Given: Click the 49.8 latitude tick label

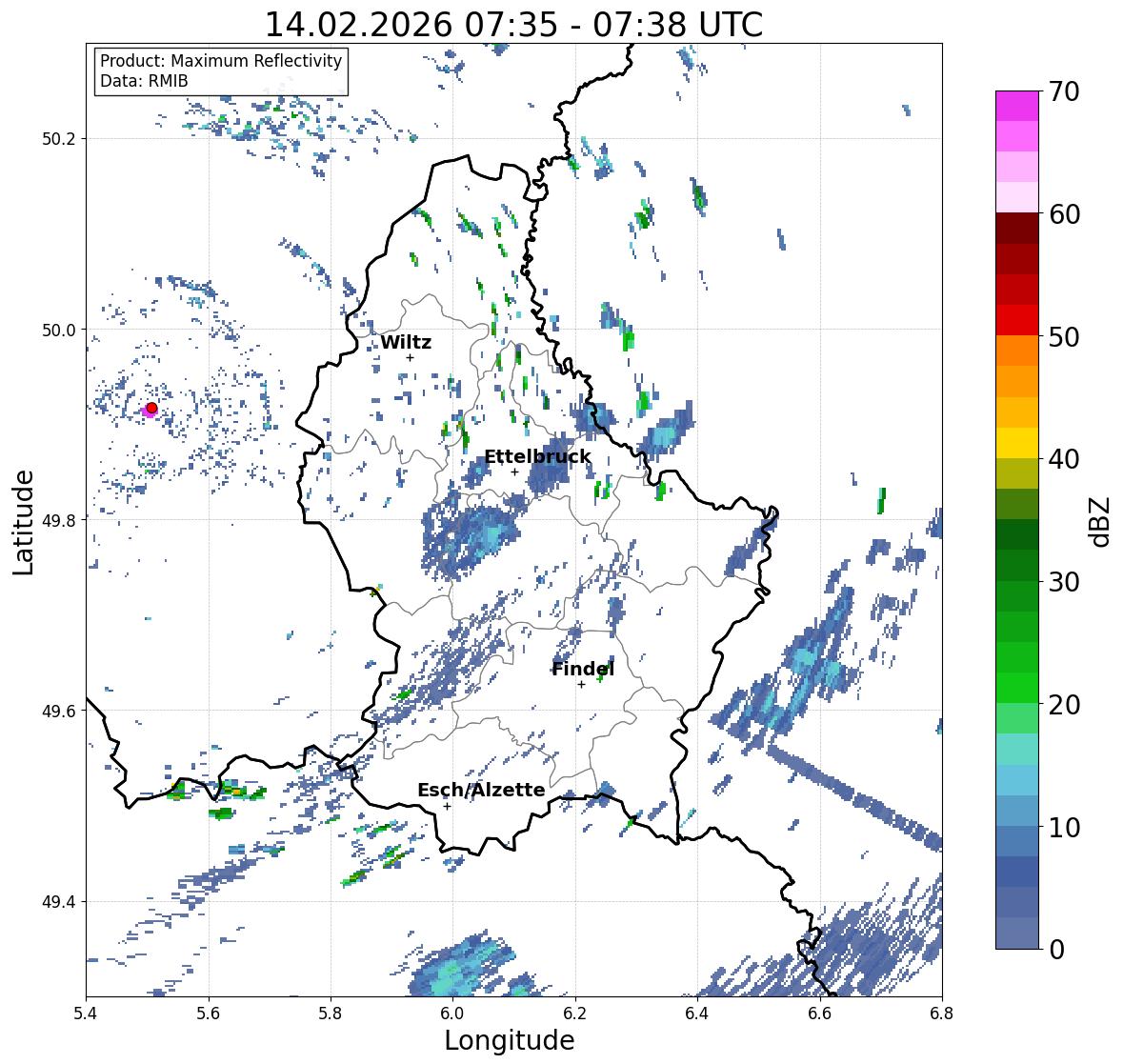Looking at the screenshot, I should click(x=59, y=520).
